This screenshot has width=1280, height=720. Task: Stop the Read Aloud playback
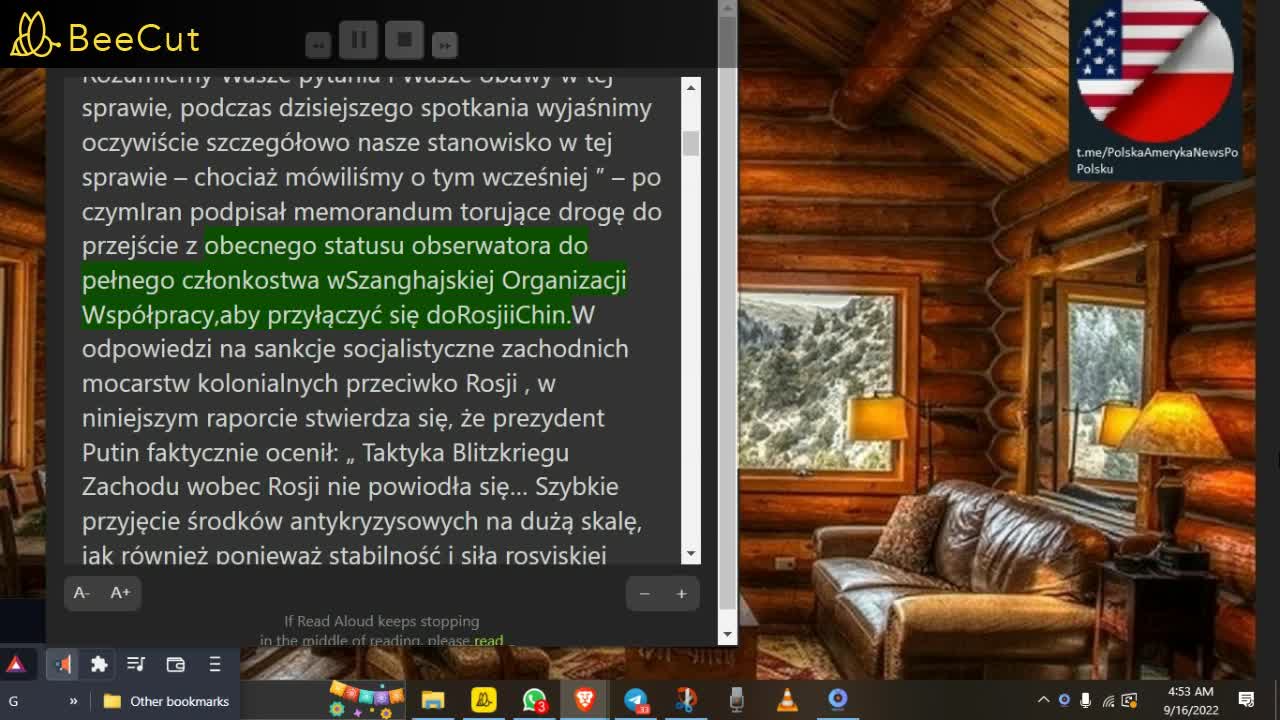[405, 40]
